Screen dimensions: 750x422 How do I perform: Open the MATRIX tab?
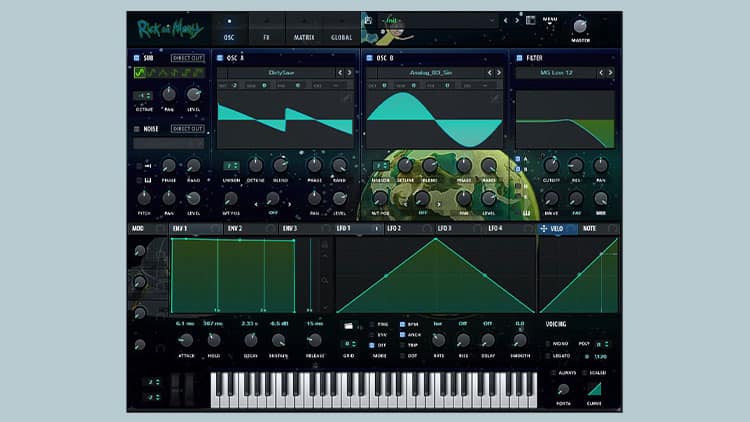pyautogui.click(x=304, y=29)
